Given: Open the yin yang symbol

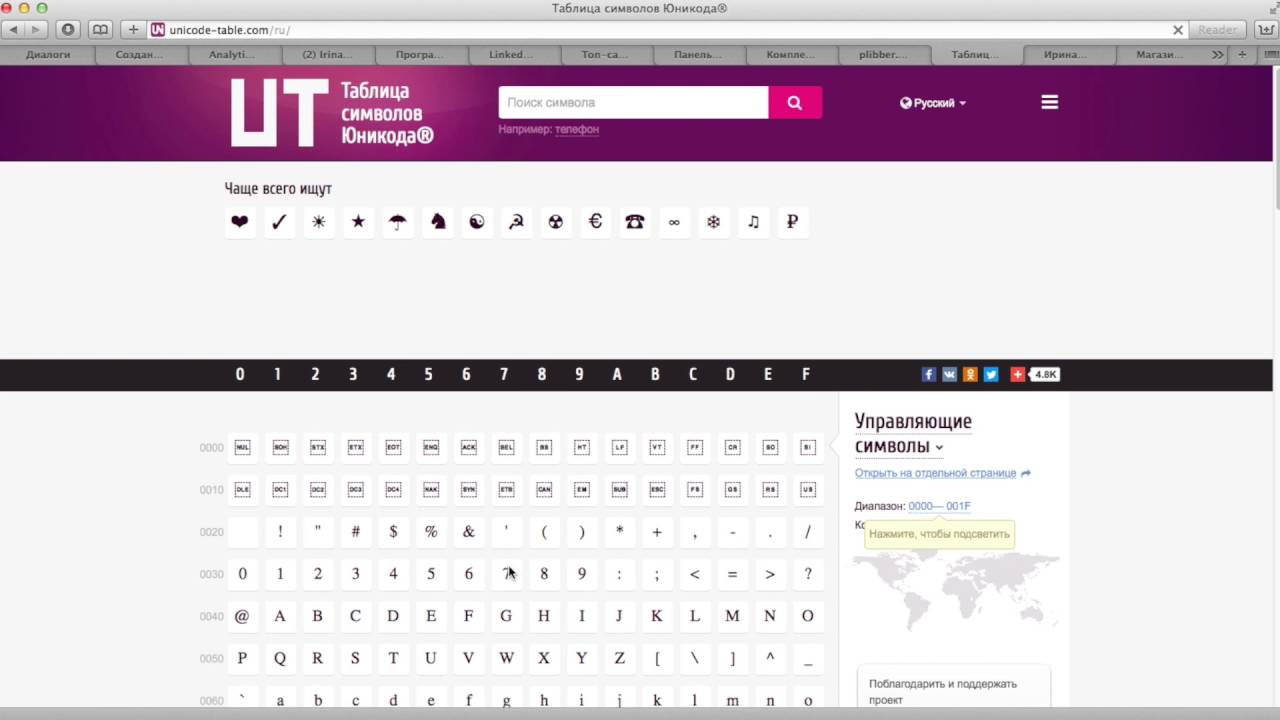Looking at the screenshot, I should [x=477, y=222].
